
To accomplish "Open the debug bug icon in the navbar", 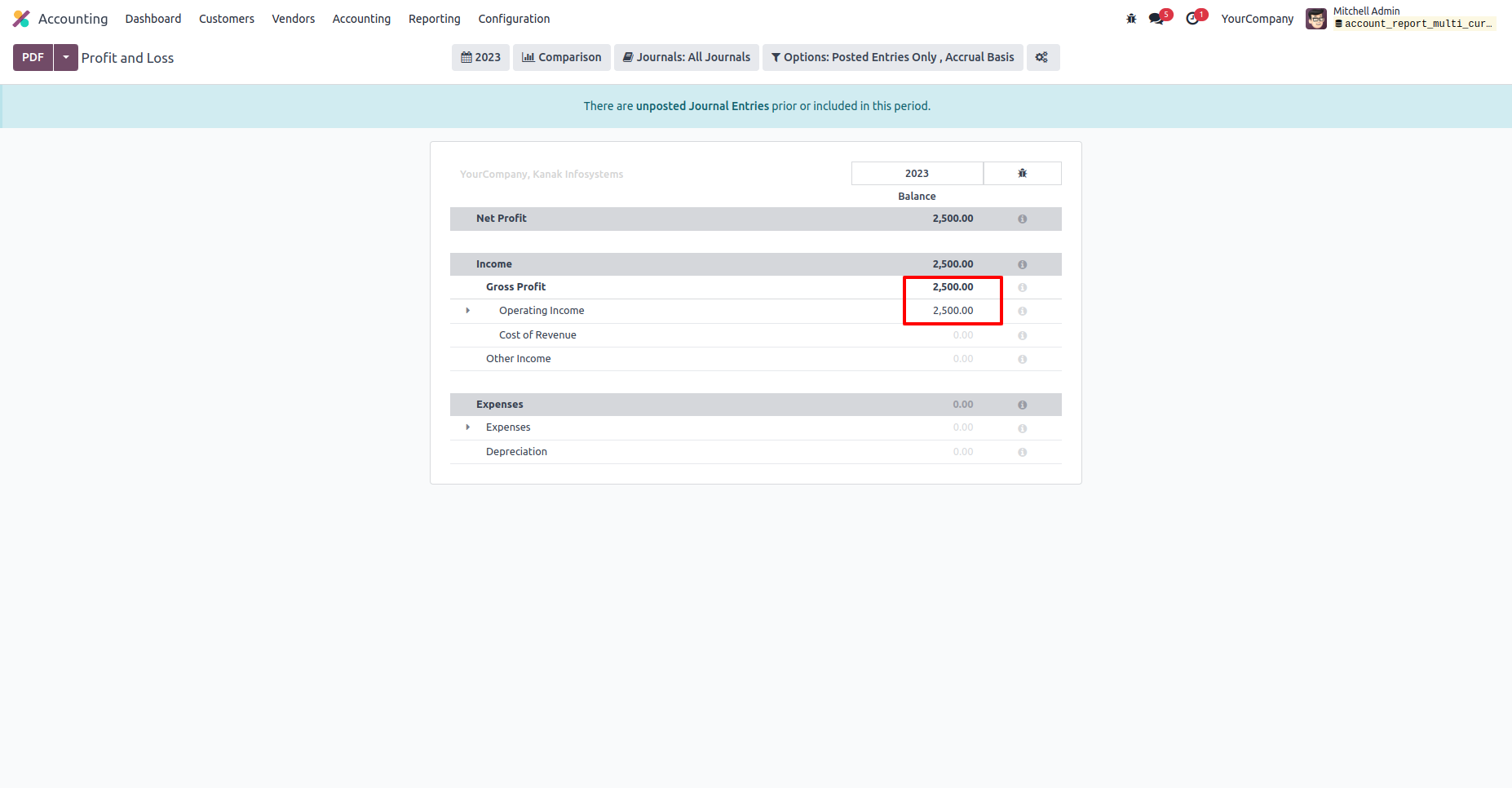I will pos(1131,18).
